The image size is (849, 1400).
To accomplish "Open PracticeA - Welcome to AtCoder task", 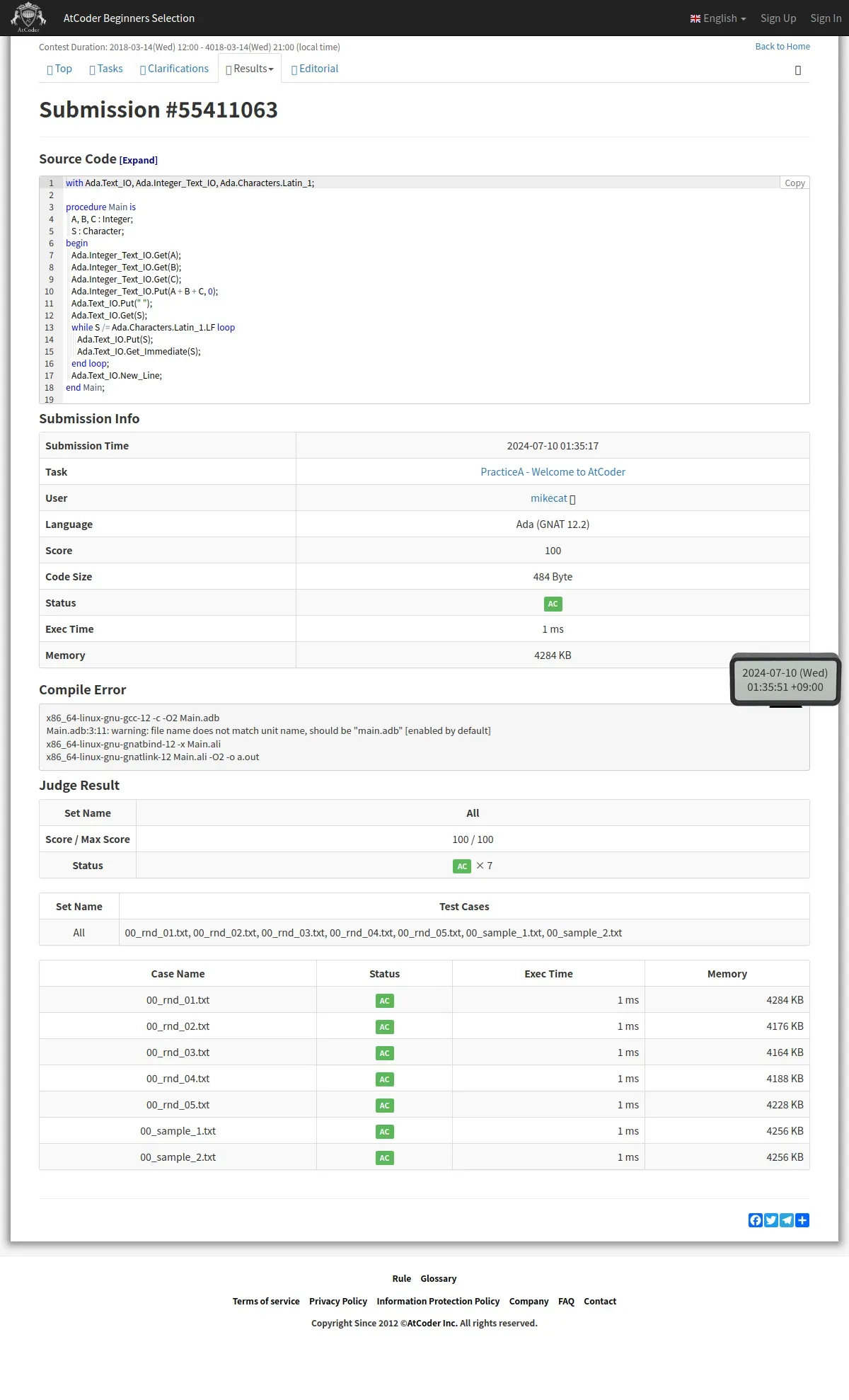I will [553, 472].
